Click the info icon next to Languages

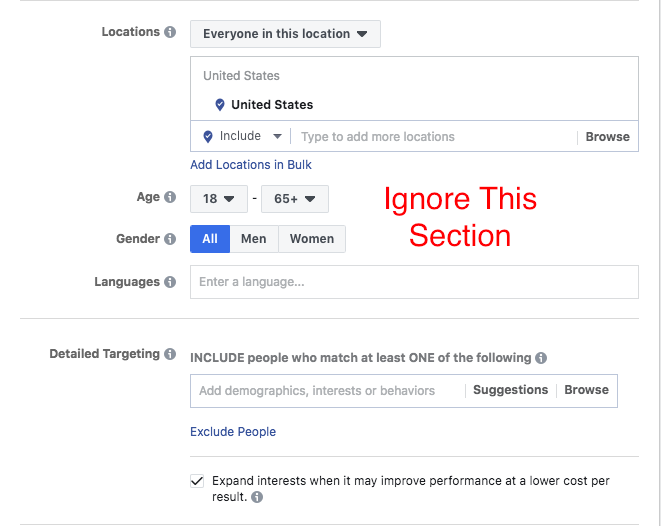[x=170, y=282]
